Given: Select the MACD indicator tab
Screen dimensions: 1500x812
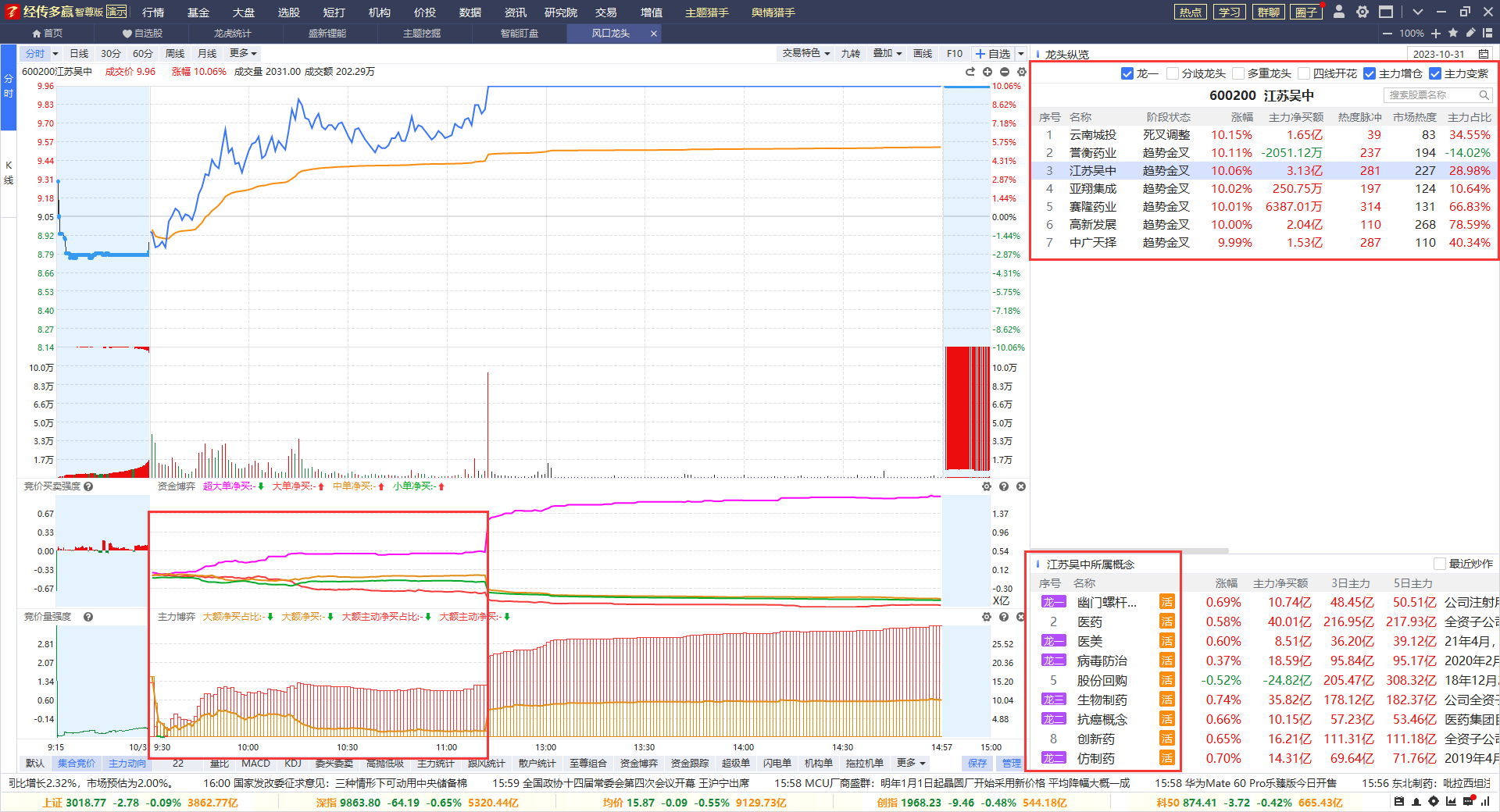Looking at the screenshot, I should point(255,764).
